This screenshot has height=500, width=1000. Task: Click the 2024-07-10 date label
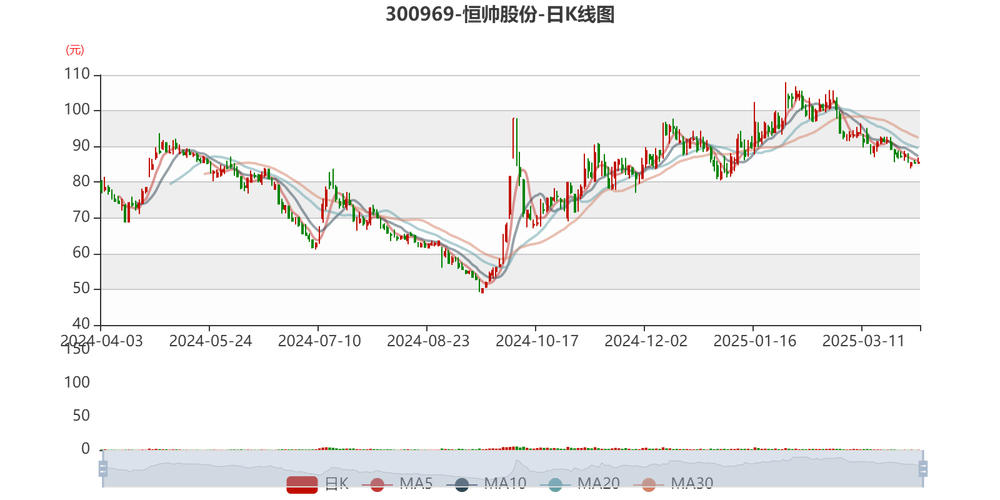(319, 341)
